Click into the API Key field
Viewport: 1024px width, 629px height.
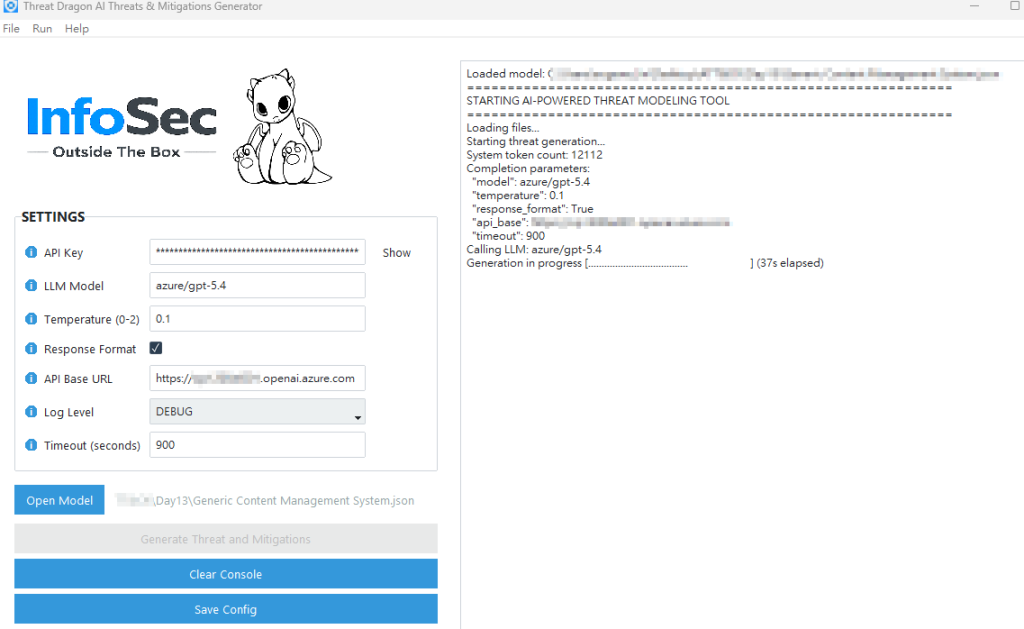257,252
